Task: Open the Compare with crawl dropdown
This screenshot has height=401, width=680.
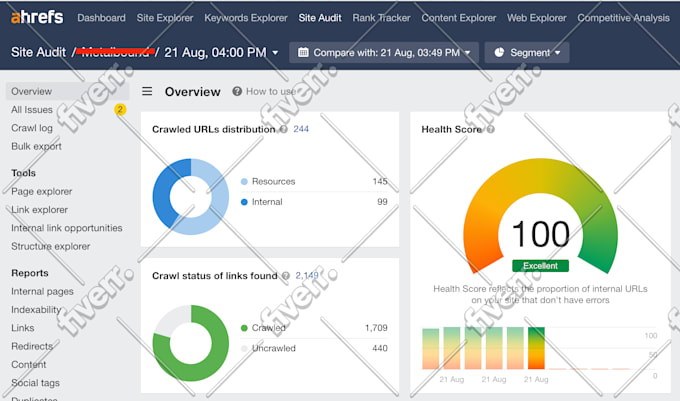Action: 384,52
